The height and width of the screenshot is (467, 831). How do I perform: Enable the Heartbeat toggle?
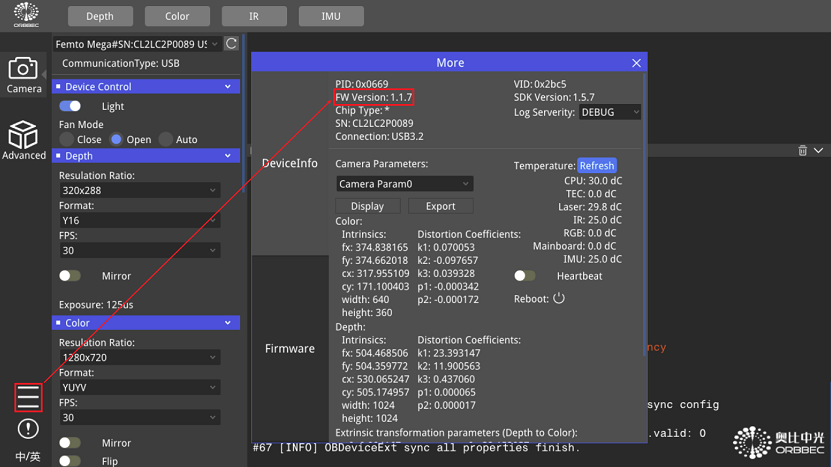click(x=524, y=276)
